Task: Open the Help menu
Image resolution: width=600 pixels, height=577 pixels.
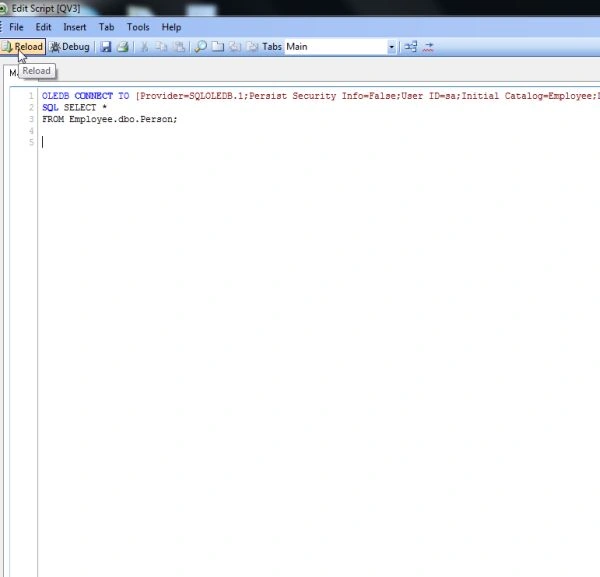Action: tap(171, 27)
